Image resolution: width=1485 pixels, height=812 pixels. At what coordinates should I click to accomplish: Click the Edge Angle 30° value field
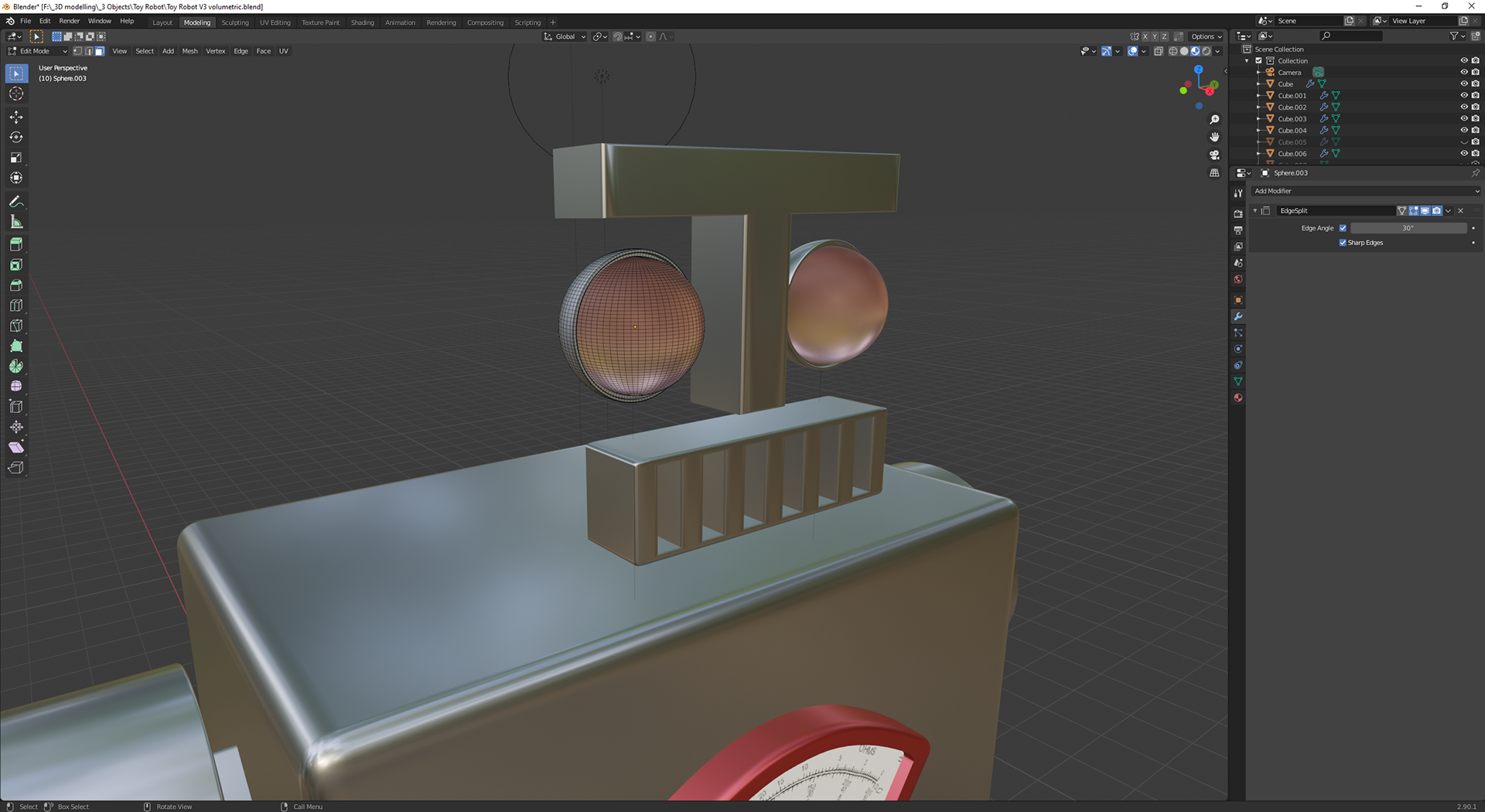click(x=1408, y=228)
